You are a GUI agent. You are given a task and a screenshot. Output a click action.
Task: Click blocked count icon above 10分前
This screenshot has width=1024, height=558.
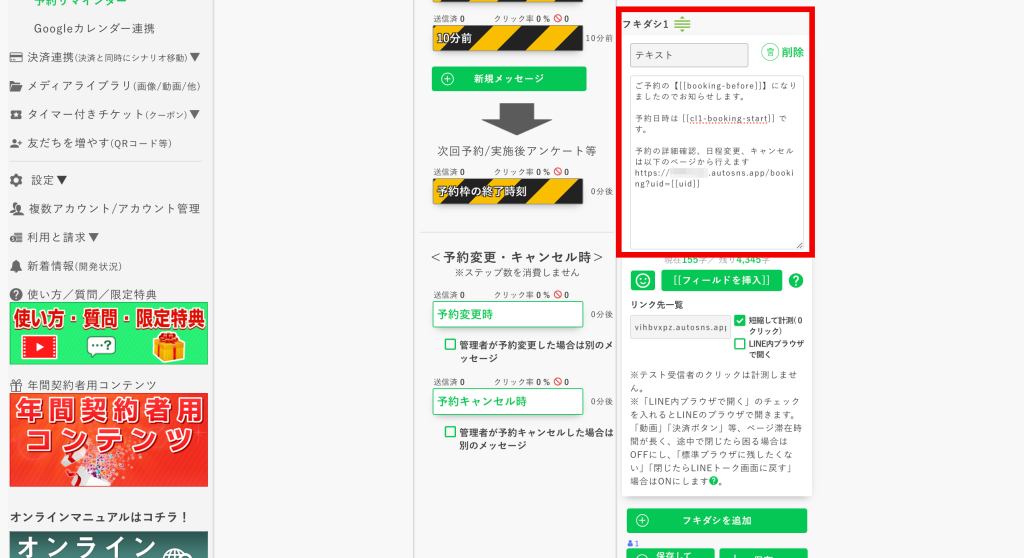pyautogui.click(x=558, y=18)
